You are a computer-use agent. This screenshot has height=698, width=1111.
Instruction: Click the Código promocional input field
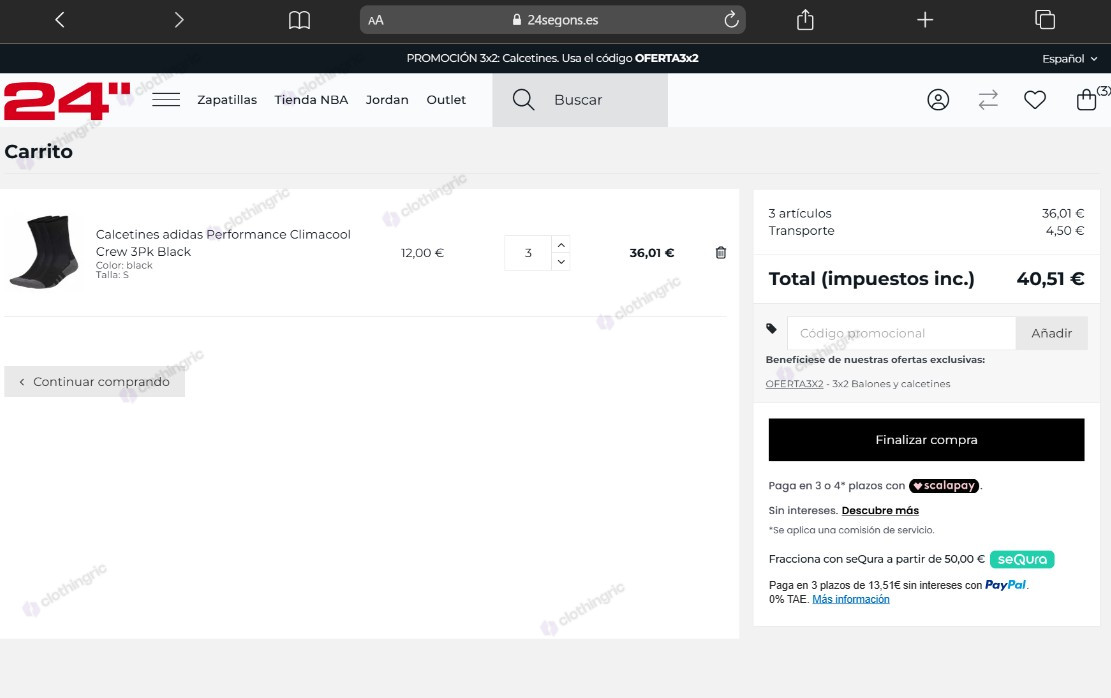(x=901, y=333)
